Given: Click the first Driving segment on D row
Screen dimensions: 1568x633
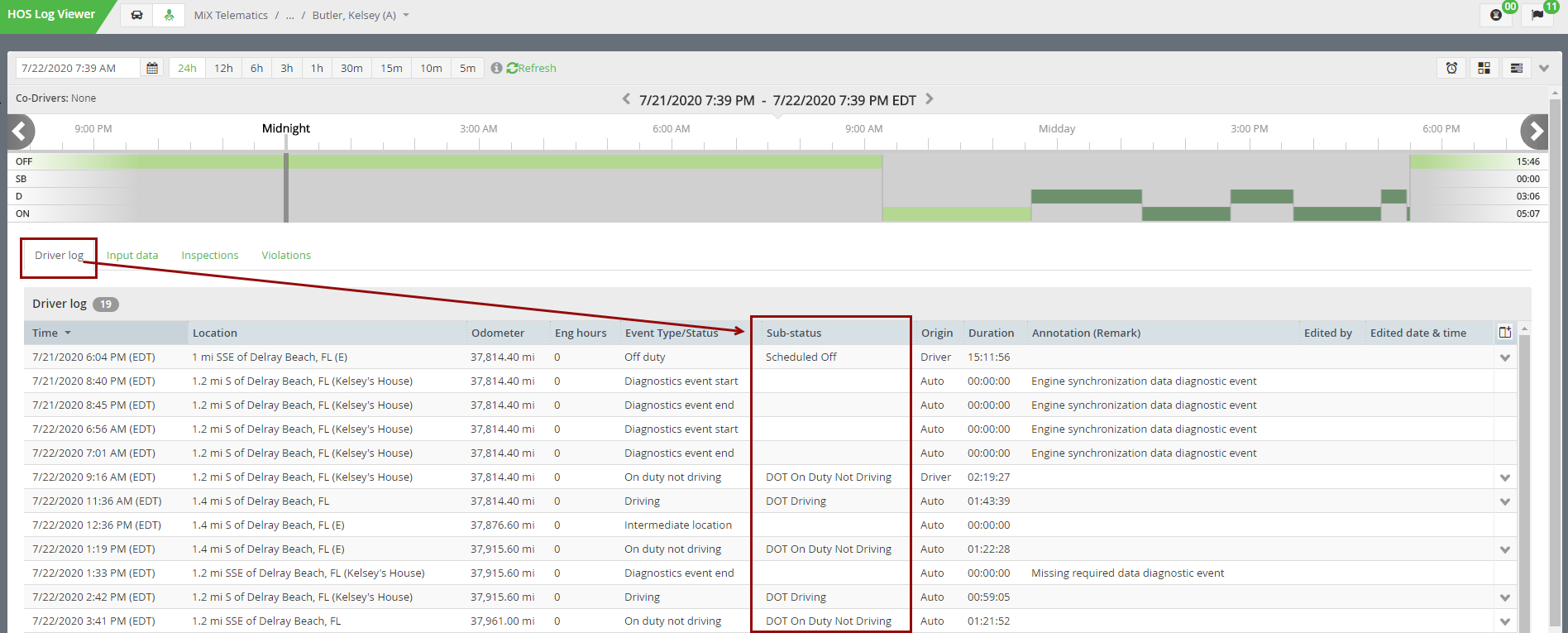Looking at the screenshot, I should 1086,196.
